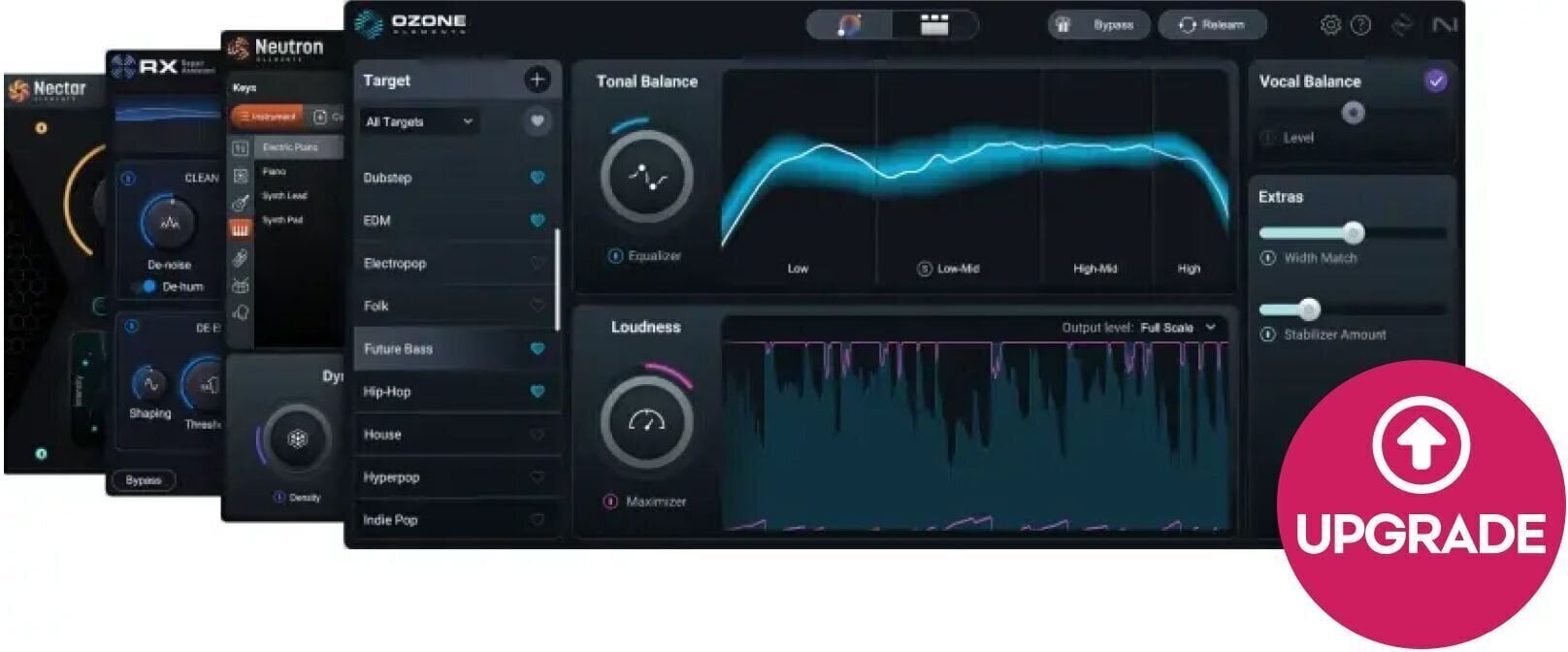Click the Loudness maximizer knob
The image size is (1568, 652).
click(x=646, y=421)
